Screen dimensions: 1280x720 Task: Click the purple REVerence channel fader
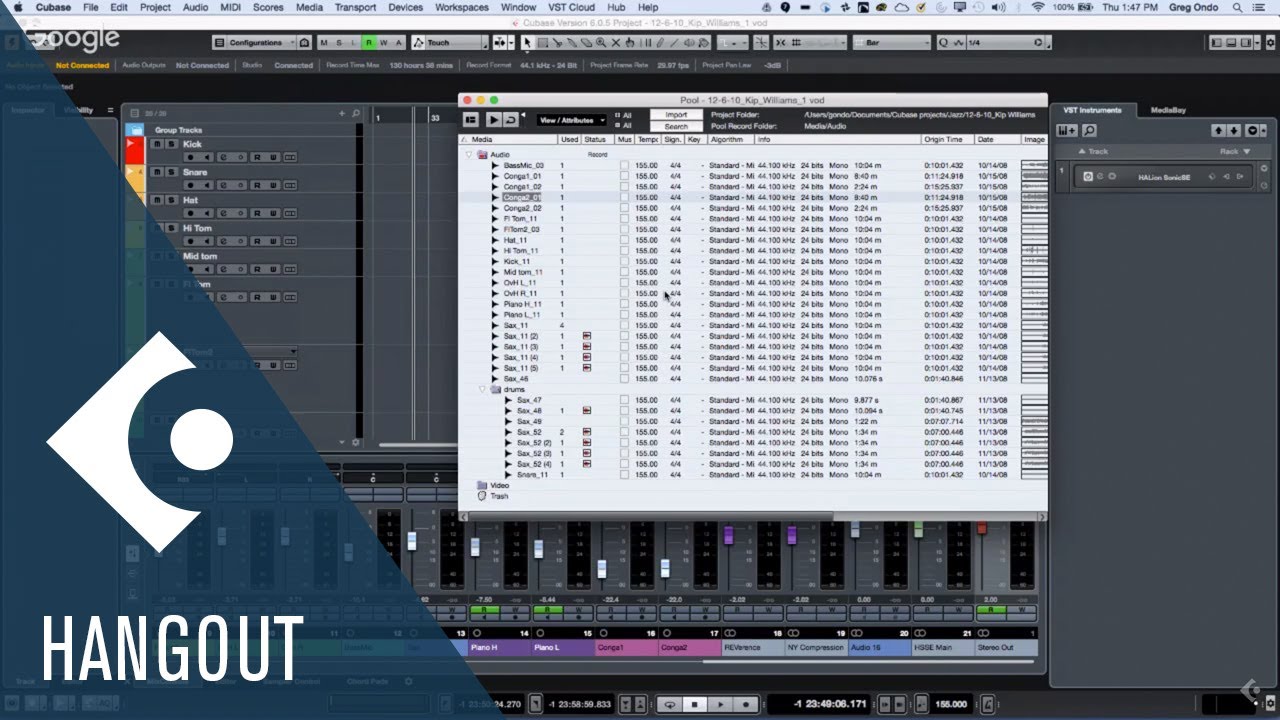[728, 535]
